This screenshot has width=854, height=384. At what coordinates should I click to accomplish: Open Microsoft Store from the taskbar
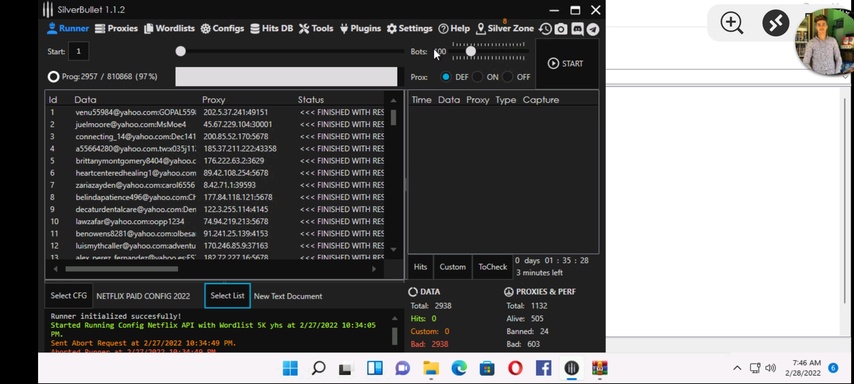point(487,368)
